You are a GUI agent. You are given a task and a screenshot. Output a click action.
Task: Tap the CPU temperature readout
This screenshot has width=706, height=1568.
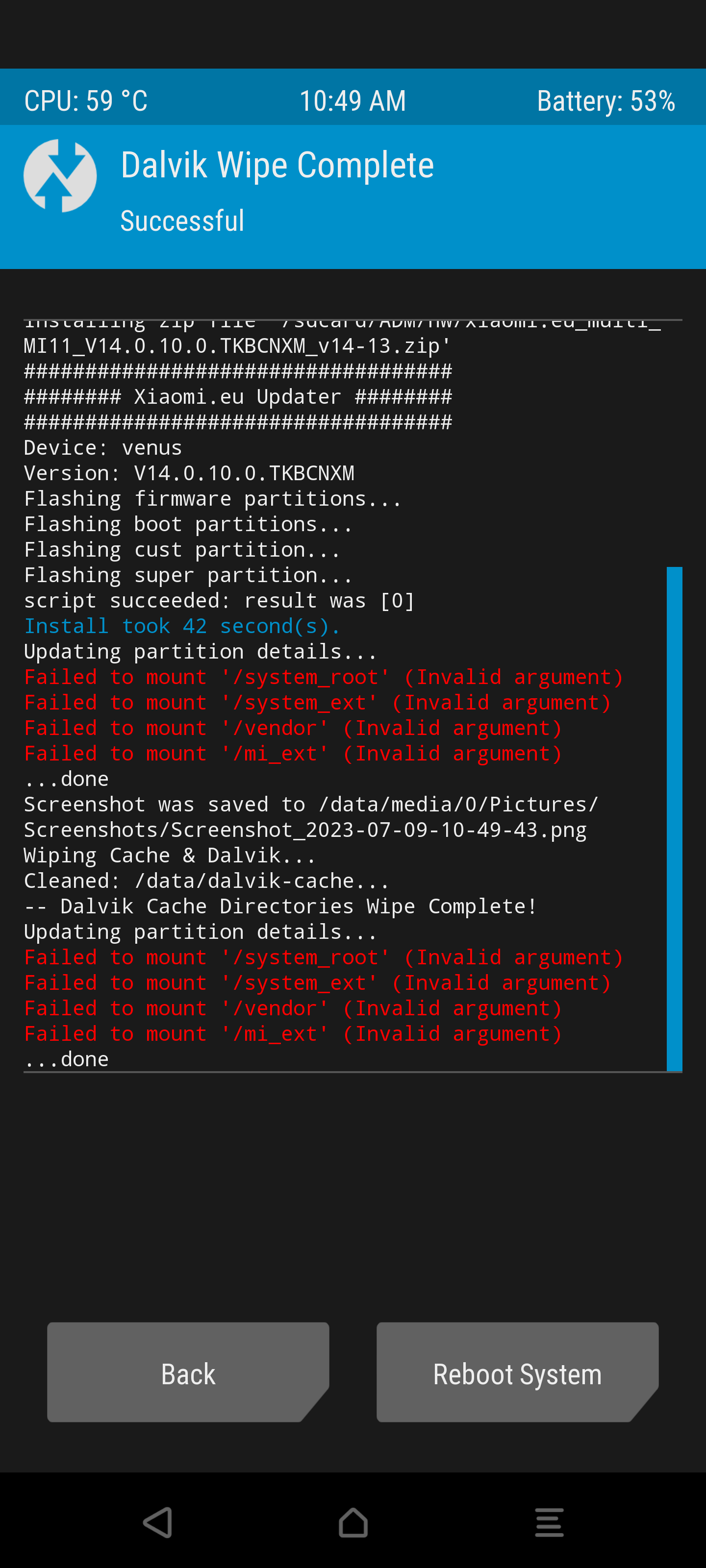pyautogui.click(x=86, y=100)
